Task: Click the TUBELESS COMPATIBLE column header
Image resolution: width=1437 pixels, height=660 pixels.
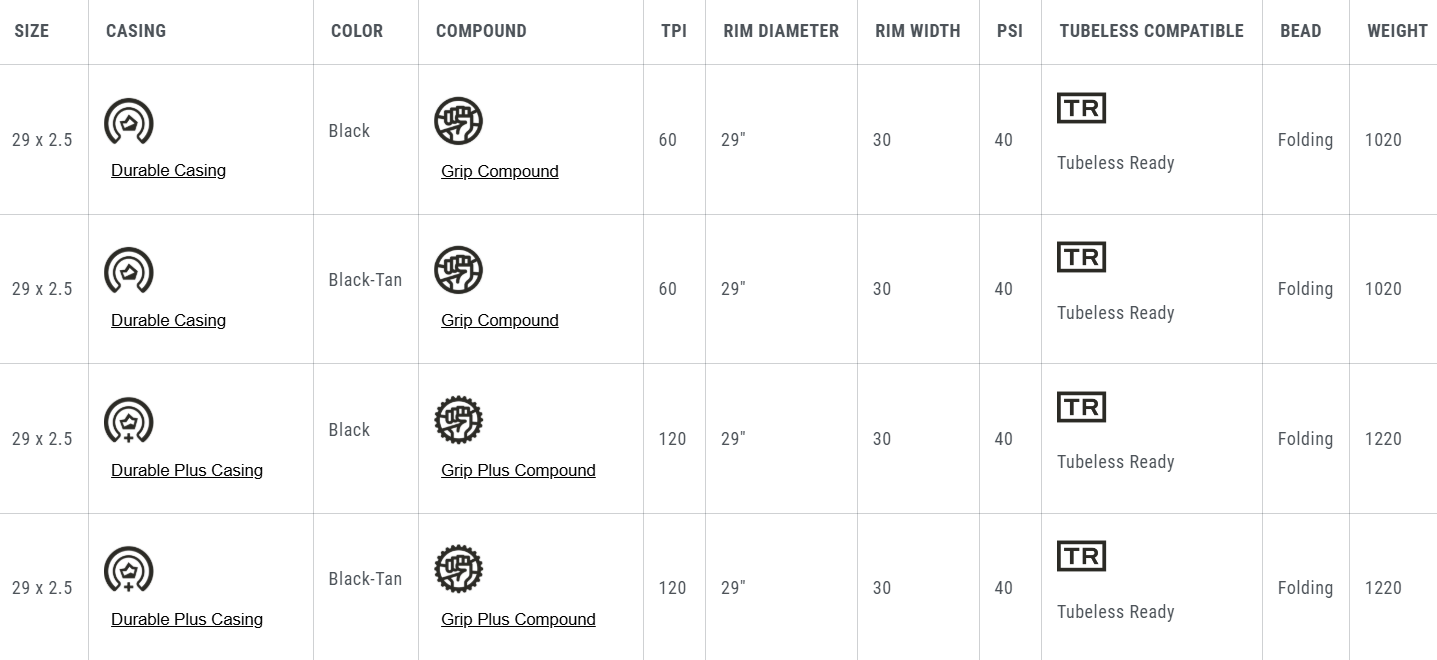Action: 1151,31
